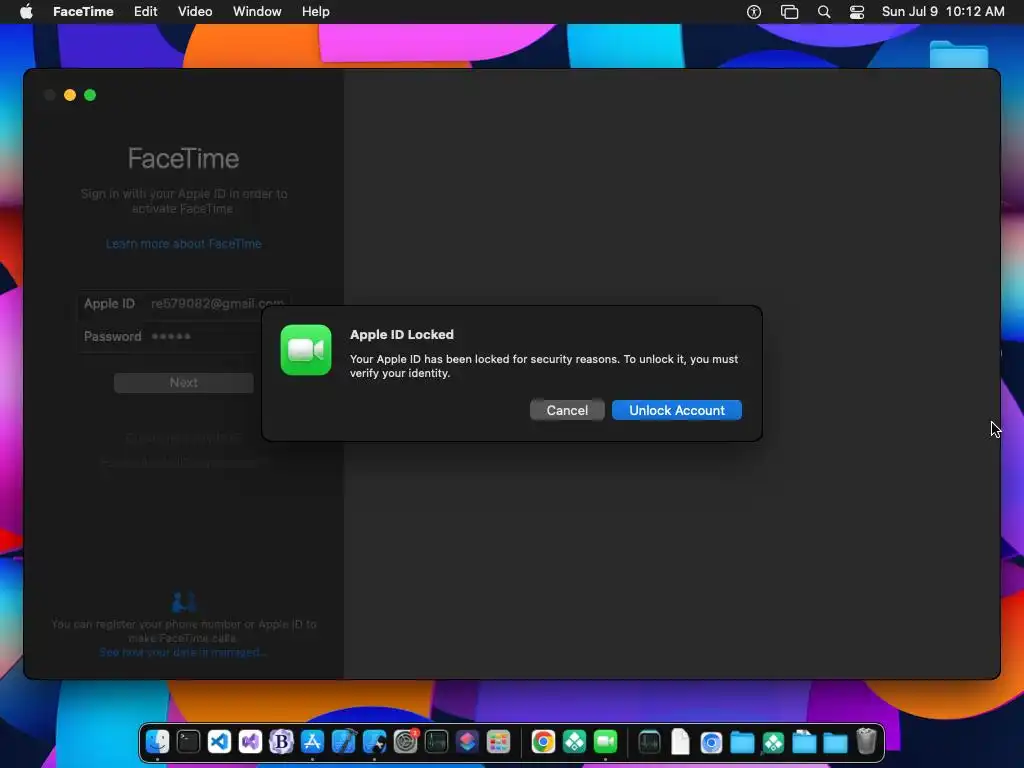Click the Screen Mirroring menu bar icon
Screen dimensions: 1024x768
pos(789,12)
